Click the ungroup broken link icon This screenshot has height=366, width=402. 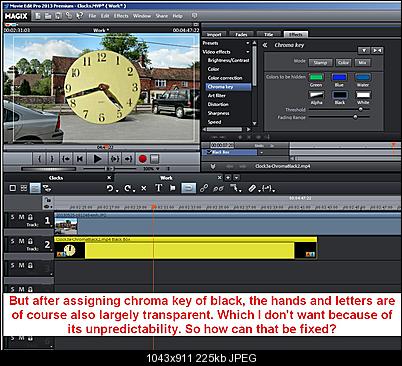tap(218, 189)
